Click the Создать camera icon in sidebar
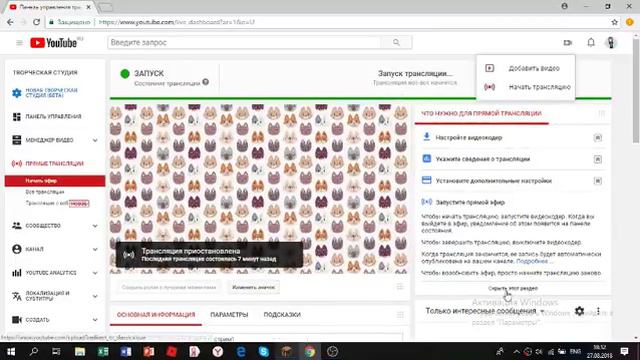640x360 pixels. coord(17,320)
